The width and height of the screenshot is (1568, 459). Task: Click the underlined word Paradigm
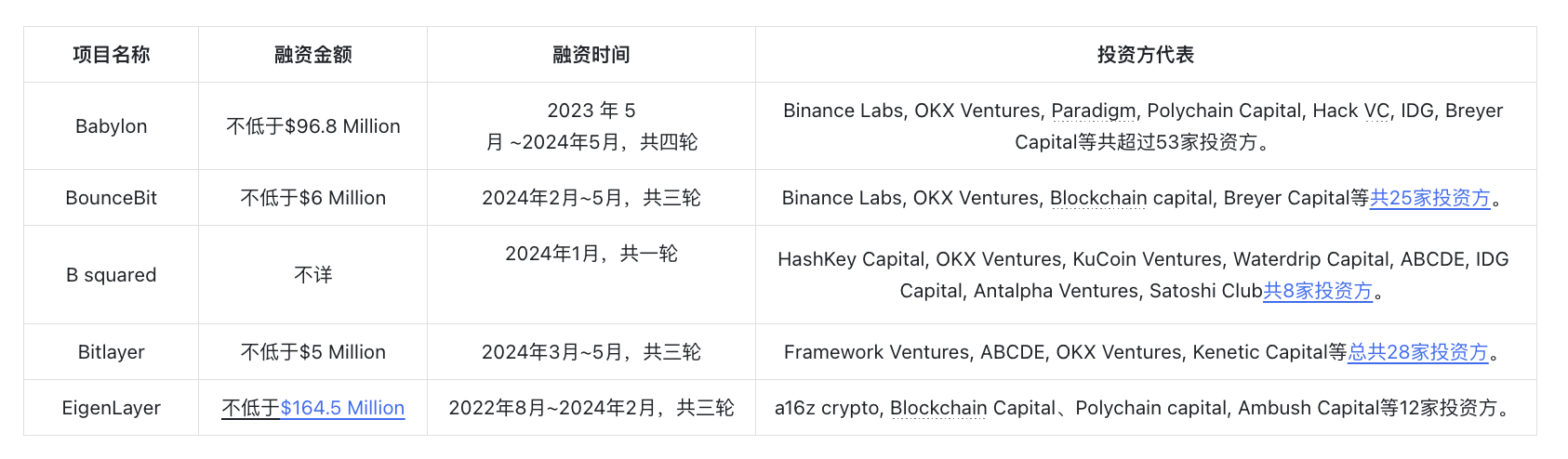[x=1093, y=111]
